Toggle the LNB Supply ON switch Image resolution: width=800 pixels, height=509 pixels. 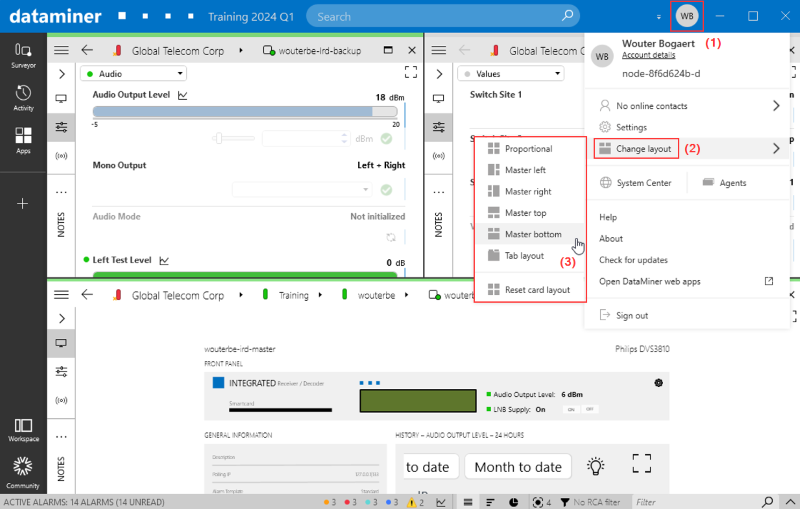(572, 409)
